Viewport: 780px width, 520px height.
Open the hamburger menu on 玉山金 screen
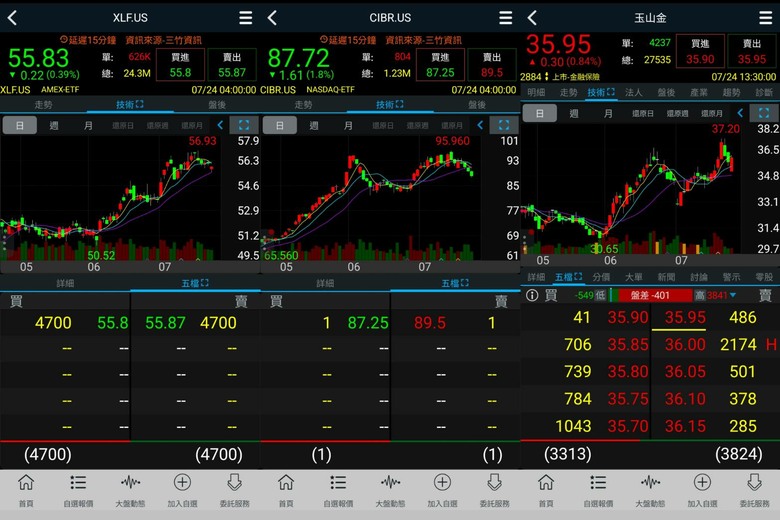tap(766, 18)
